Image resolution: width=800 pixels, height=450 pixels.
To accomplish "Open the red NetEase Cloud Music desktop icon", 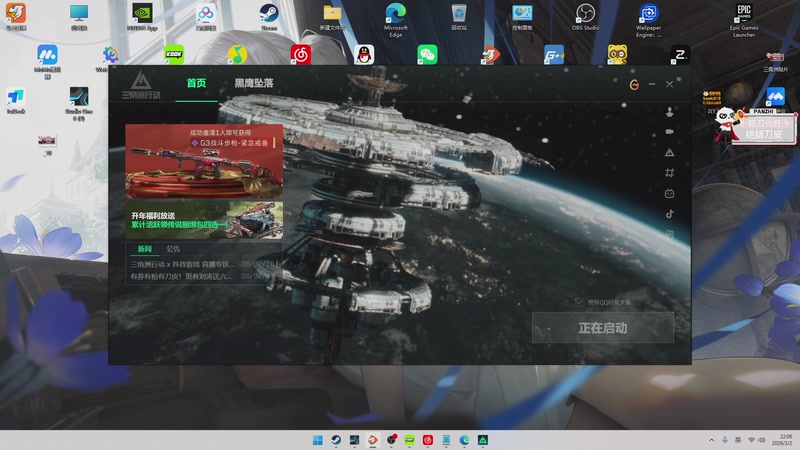I will click(301, 55).
